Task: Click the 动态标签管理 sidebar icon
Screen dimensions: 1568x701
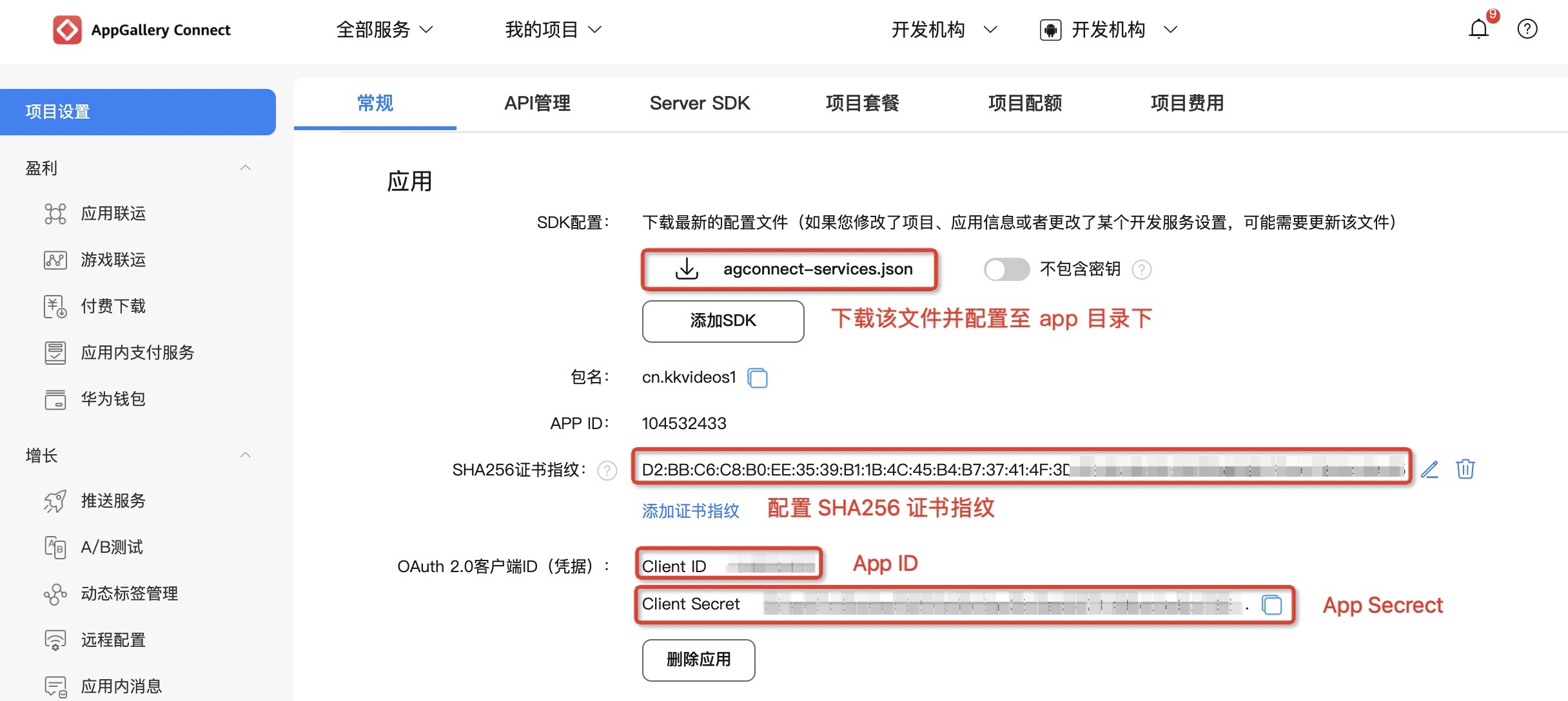Action: coord(55,594)
